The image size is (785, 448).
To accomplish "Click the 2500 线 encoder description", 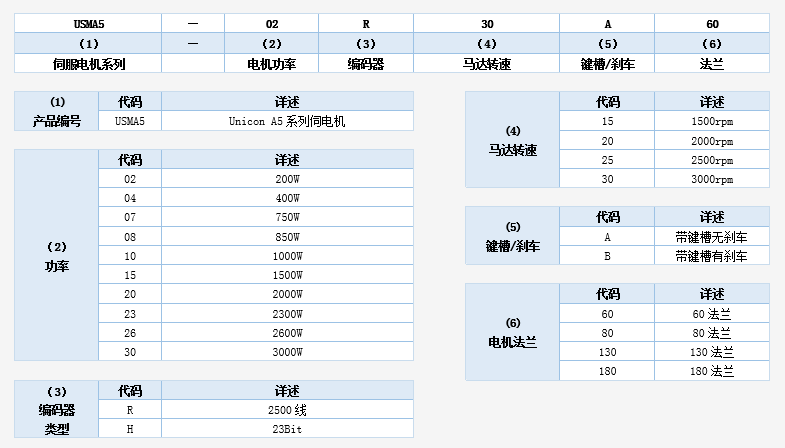I will (x=287, y=410).
